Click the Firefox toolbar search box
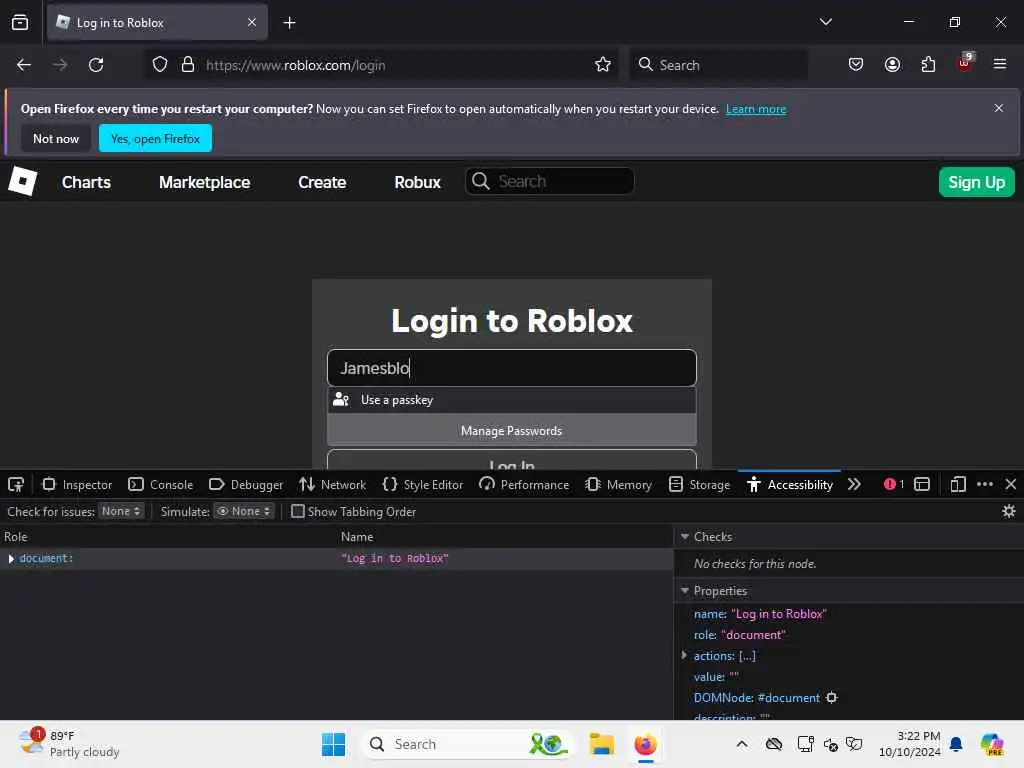Image resolution: width=1024 pixels, height=768 pixels. pos(718,65)
